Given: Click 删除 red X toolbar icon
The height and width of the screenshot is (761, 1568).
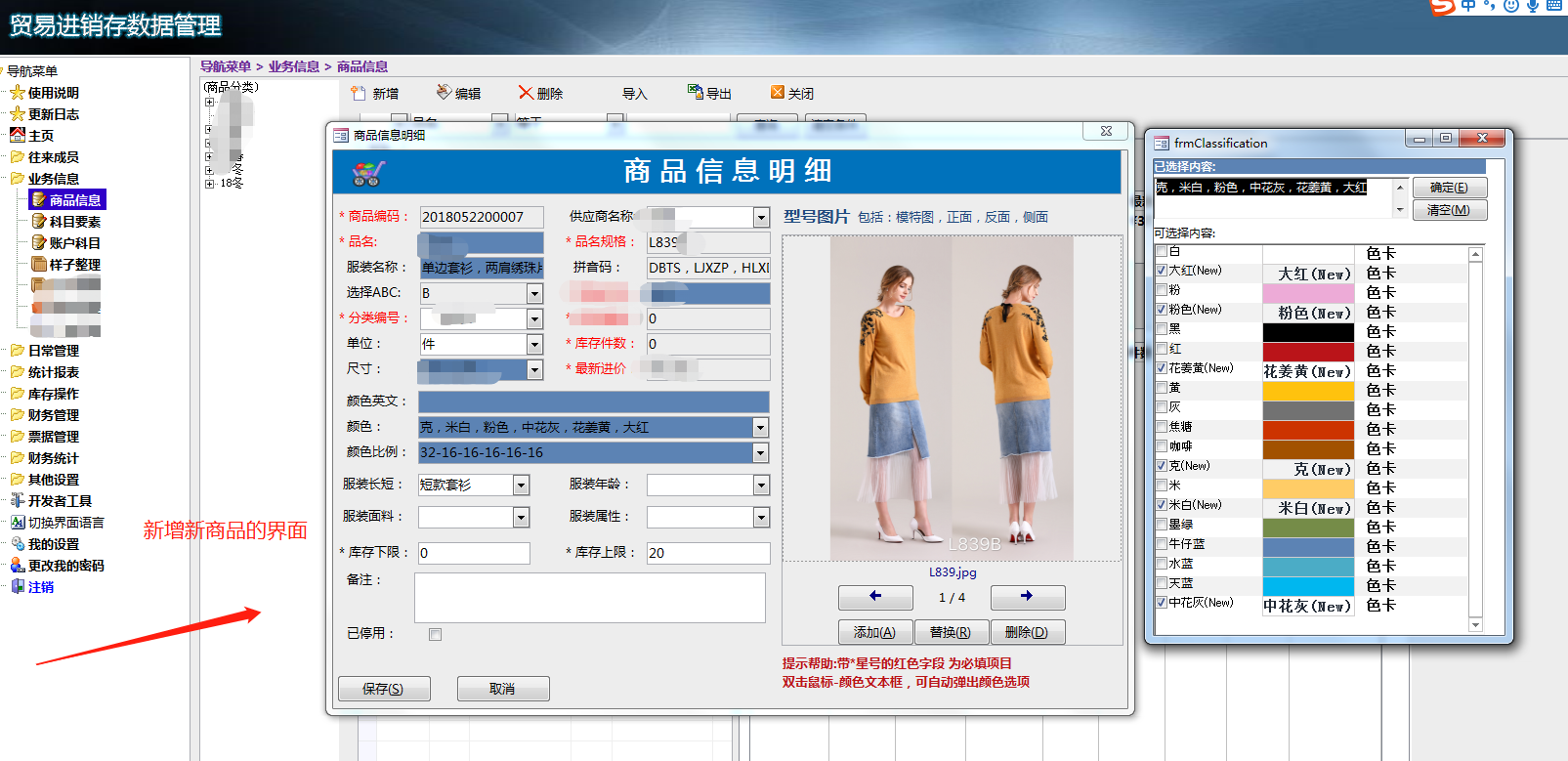Looking at the screenshot, I should click(526, 93).
